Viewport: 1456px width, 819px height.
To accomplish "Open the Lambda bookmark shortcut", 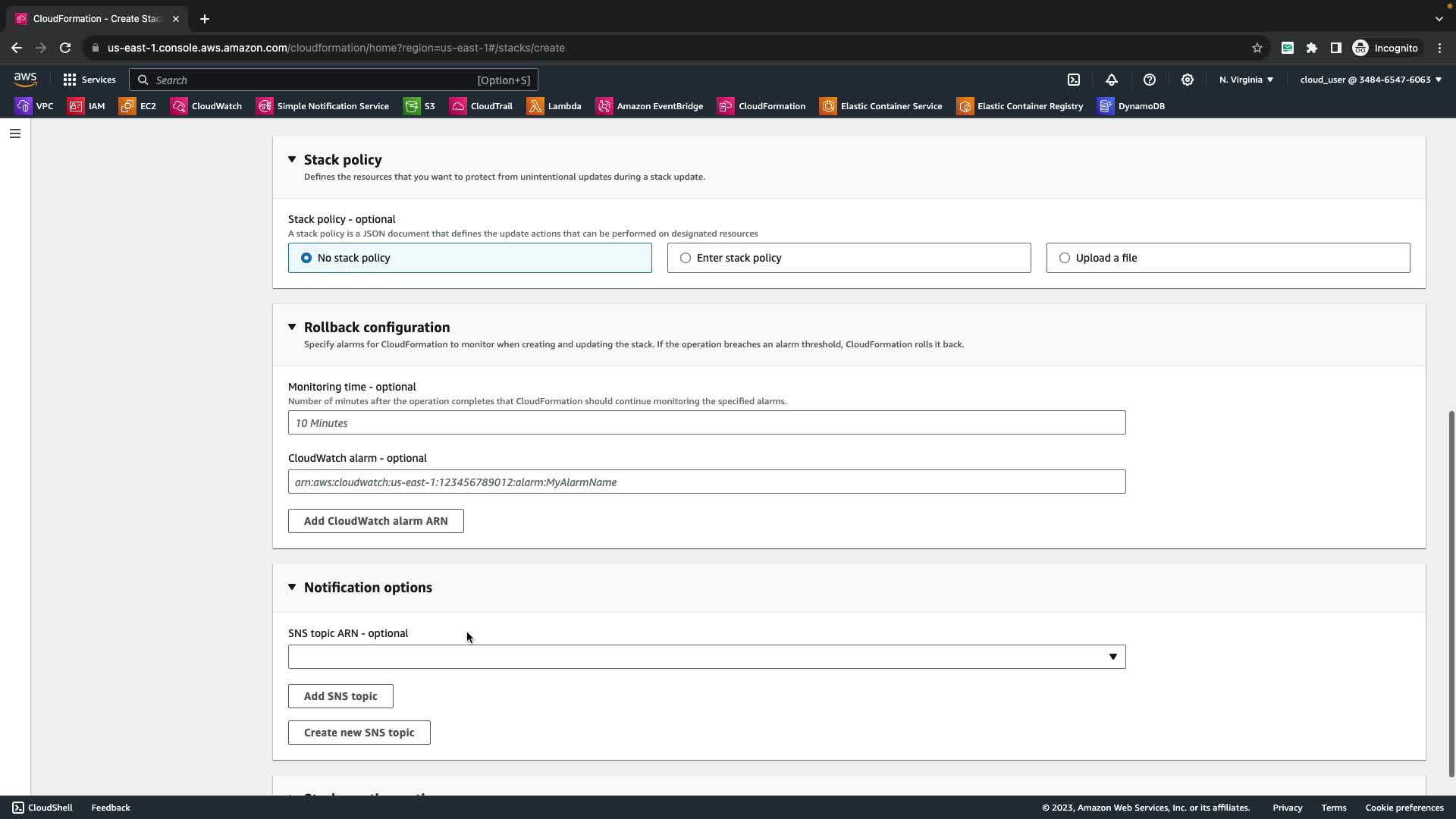I will coord(554,106).
